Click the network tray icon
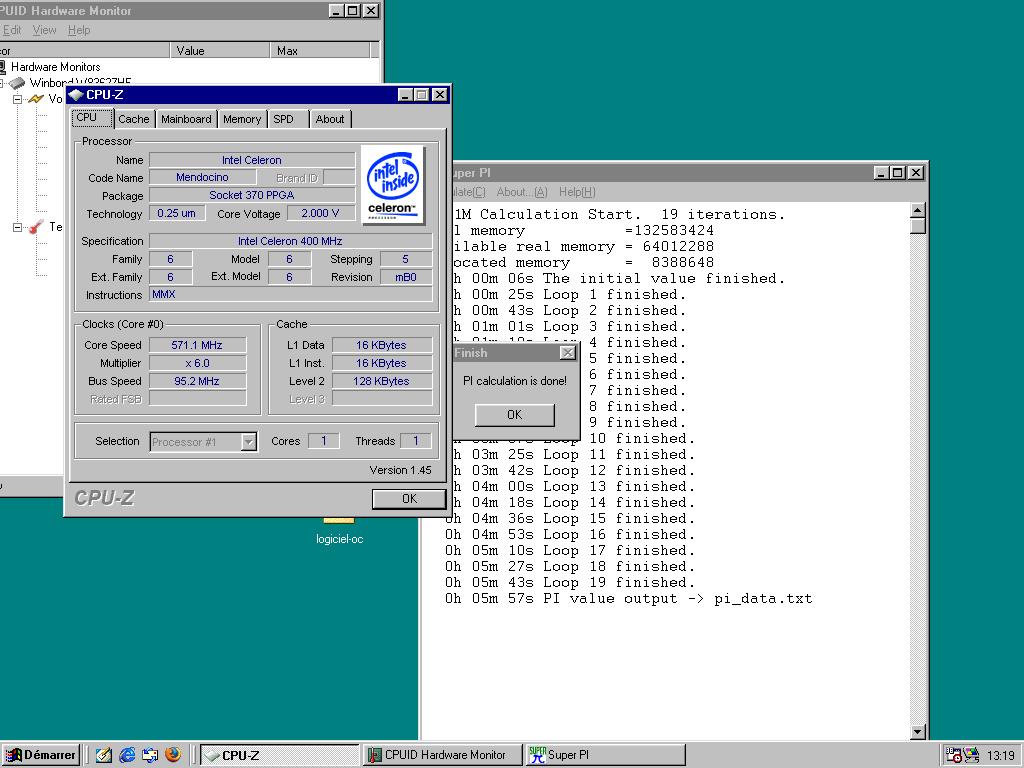The height and width of the screenshot is (768, 1024). tap(972, 756)
